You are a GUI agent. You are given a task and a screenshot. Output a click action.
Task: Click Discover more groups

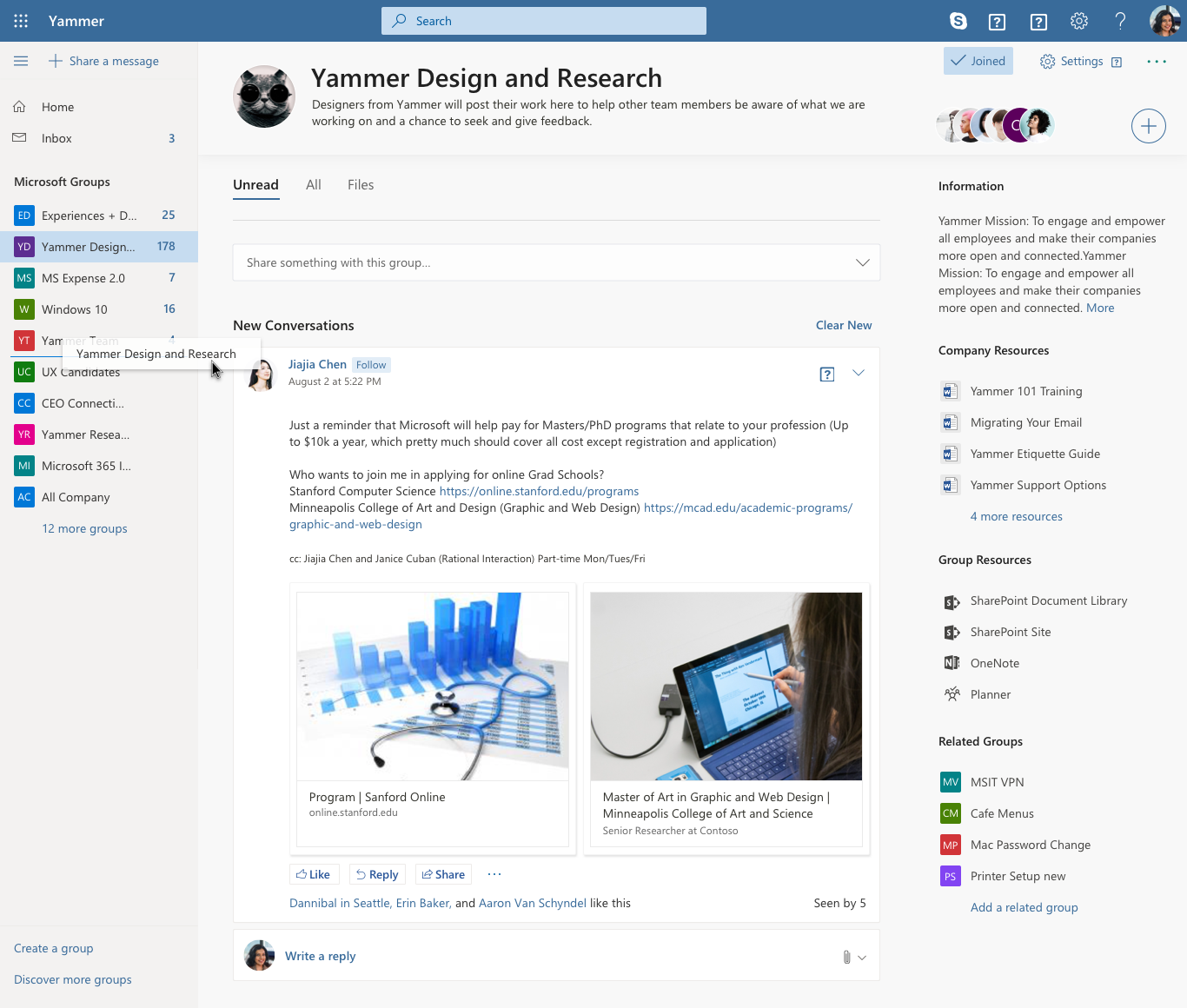[73, 979]
